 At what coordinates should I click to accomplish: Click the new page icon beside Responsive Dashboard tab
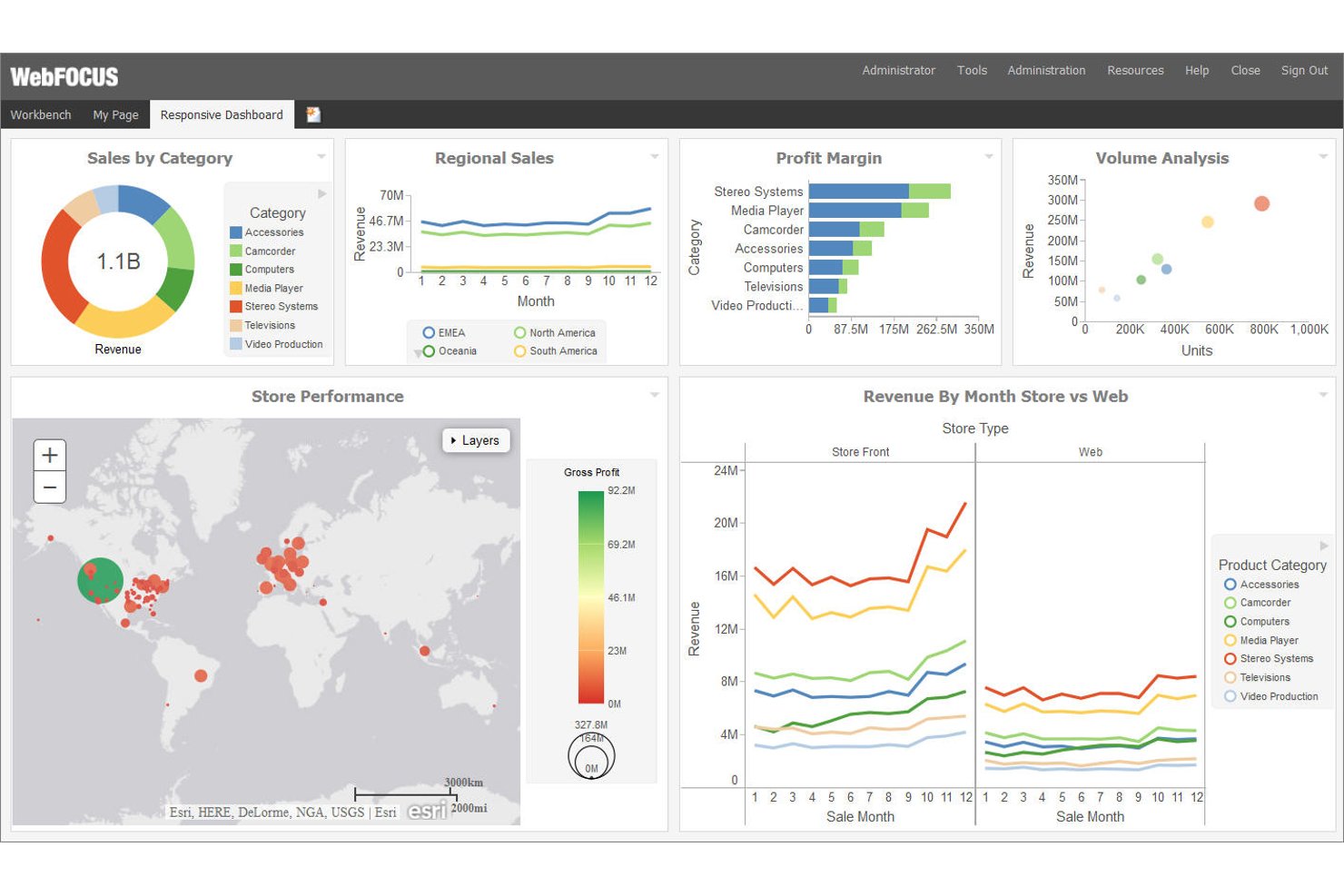[x=313, y=114]
